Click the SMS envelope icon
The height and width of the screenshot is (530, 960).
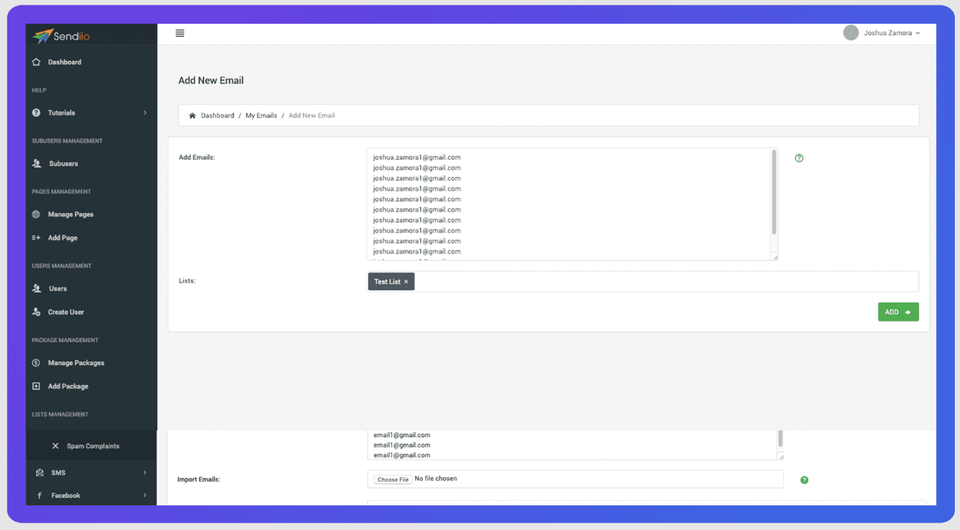click(40, 472)
